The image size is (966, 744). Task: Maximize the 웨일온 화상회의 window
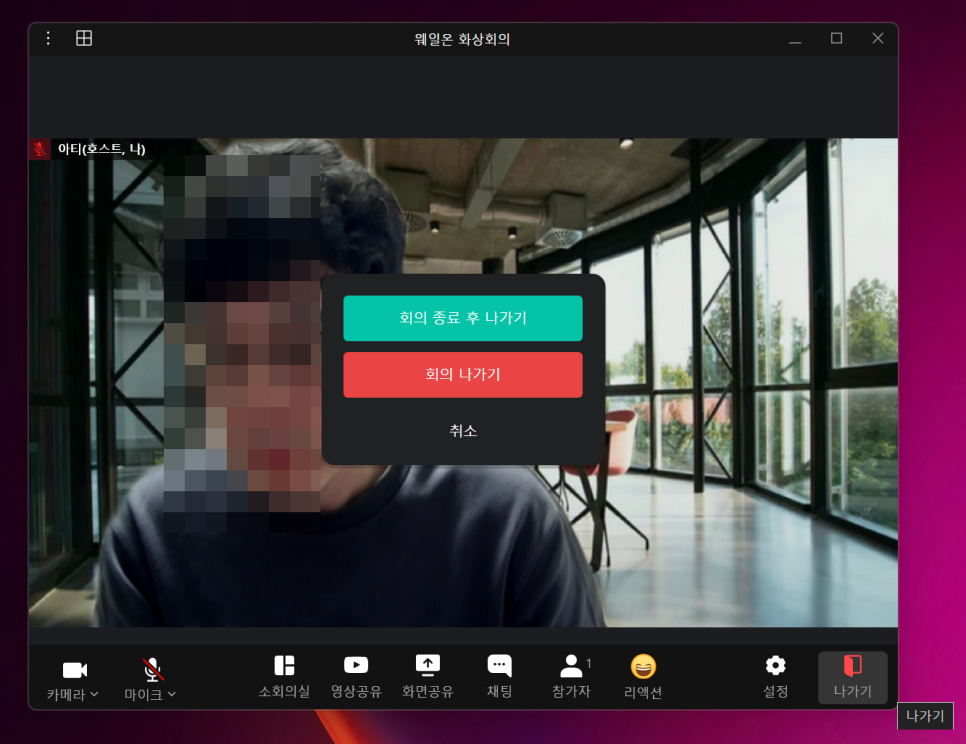pyautogui.click(x=837, y=39)
